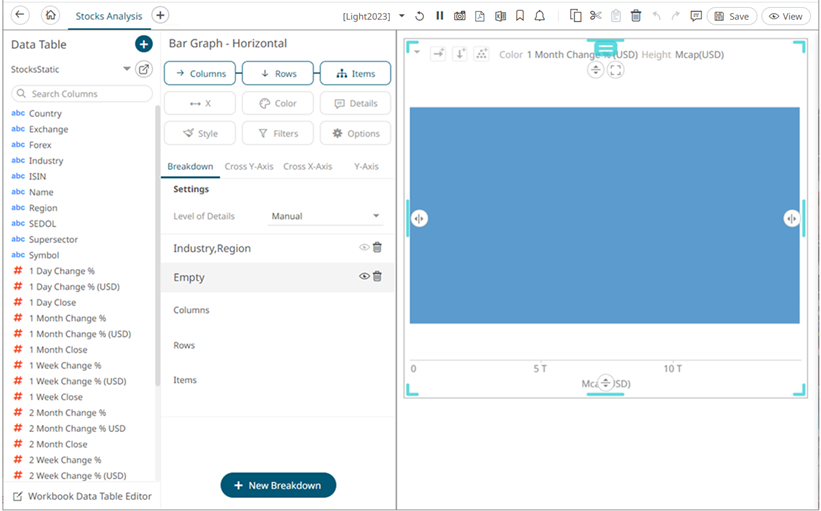Open the Level of Details dropdown
This screenshot has height=511, width=821.
(x=326, y=216)
